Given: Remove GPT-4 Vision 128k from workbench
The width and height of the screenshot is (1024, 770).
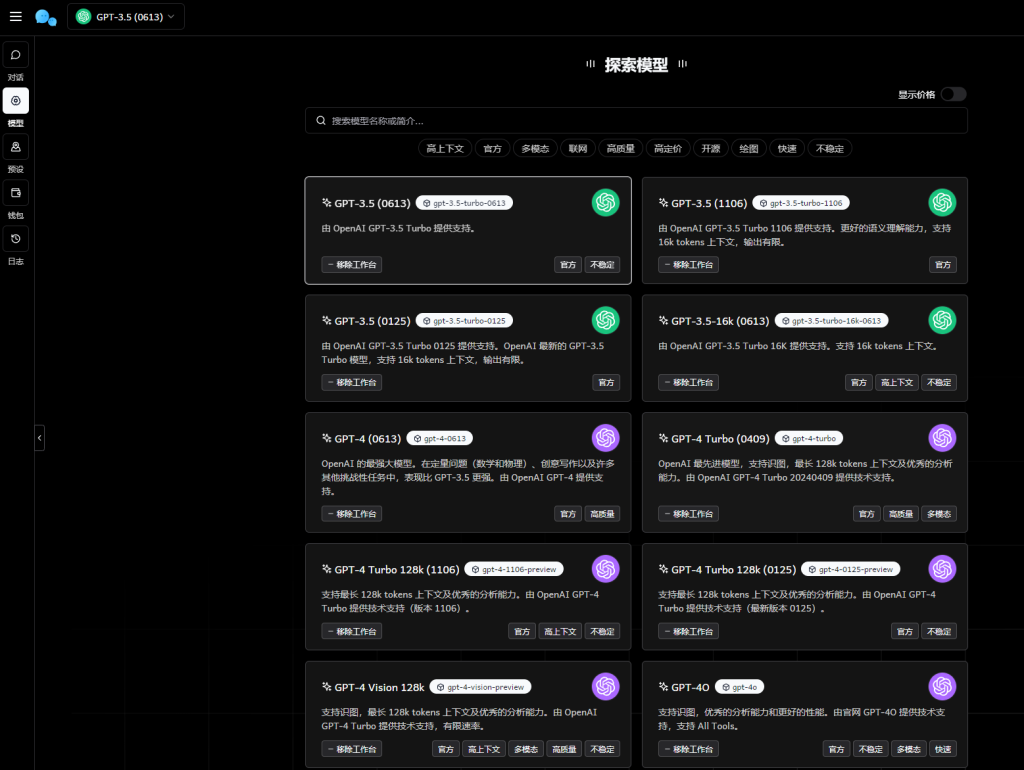Looking at the screenshot, I should [351, 749].
